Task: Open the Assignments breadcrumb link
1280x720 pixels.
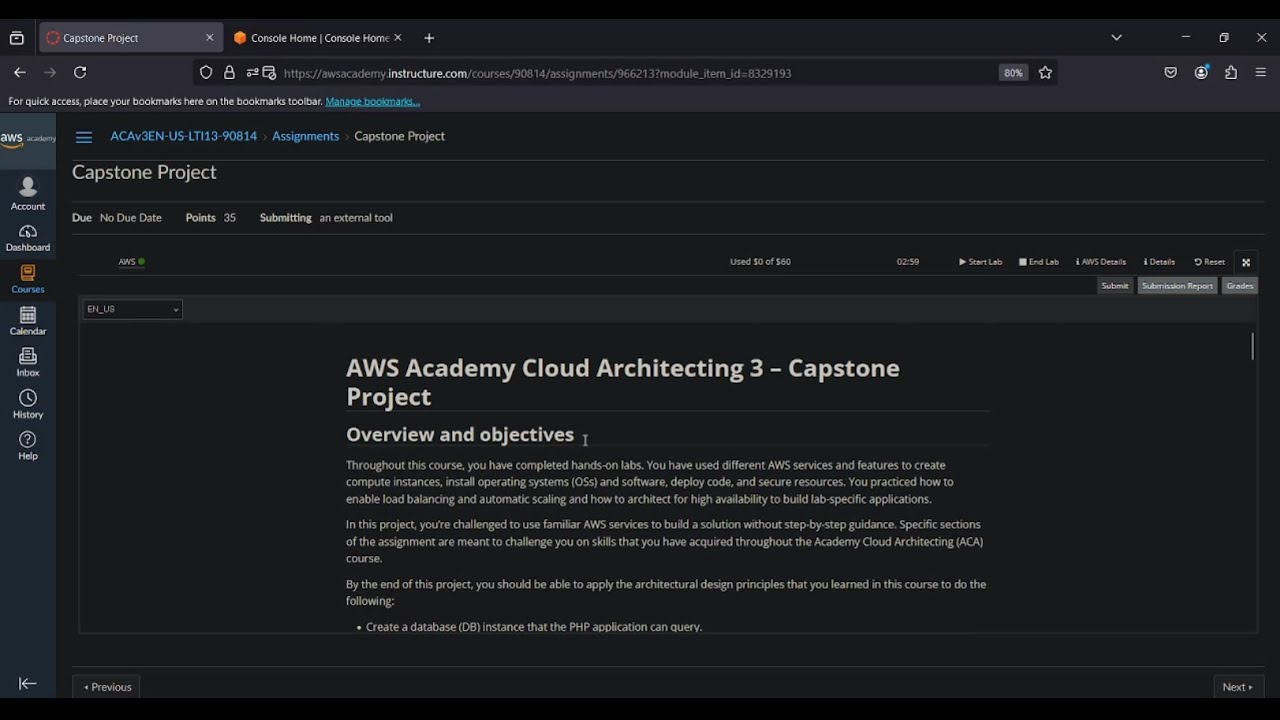Action: point(306,136)
